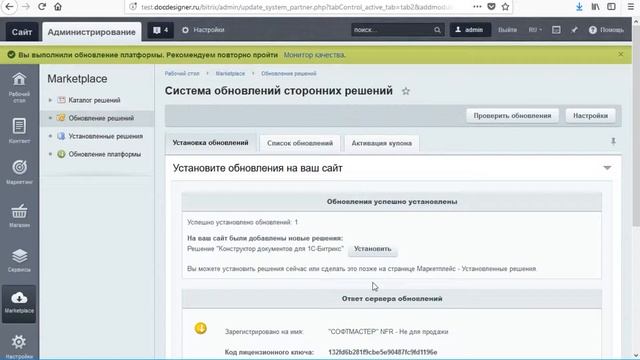
Task: Toggle browser sidebar icon
Action: [x=611, y=7]
